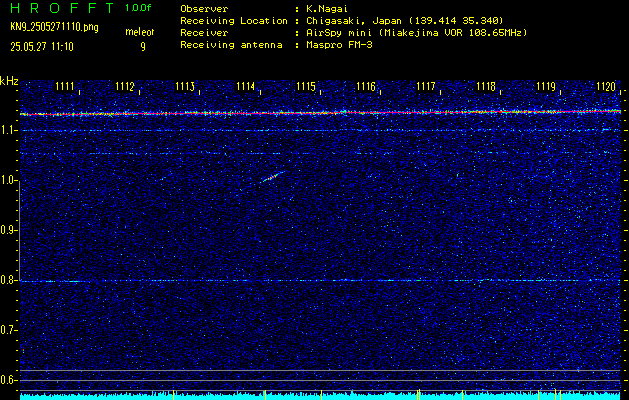The width and height of the screenshot is (629, 400).
Task: Click the faint signal line at 0.8 kHz
Action: tap(320, 280)
